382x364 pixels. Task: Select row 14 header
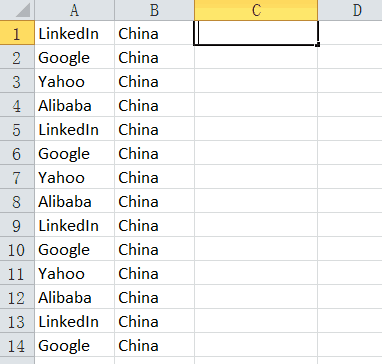[x=17, y=345]
